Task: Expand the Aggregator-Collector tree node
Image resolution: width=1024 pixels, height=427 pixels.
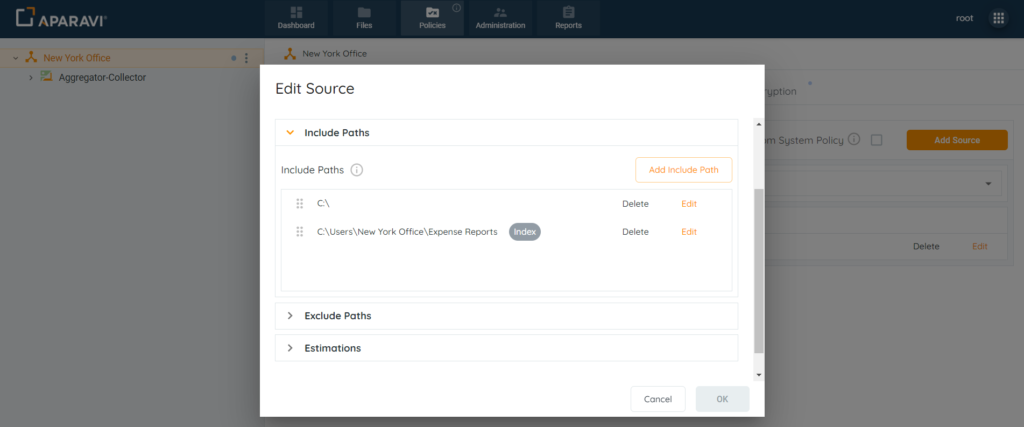Action: pyautogui.click(x=31, y=77)
